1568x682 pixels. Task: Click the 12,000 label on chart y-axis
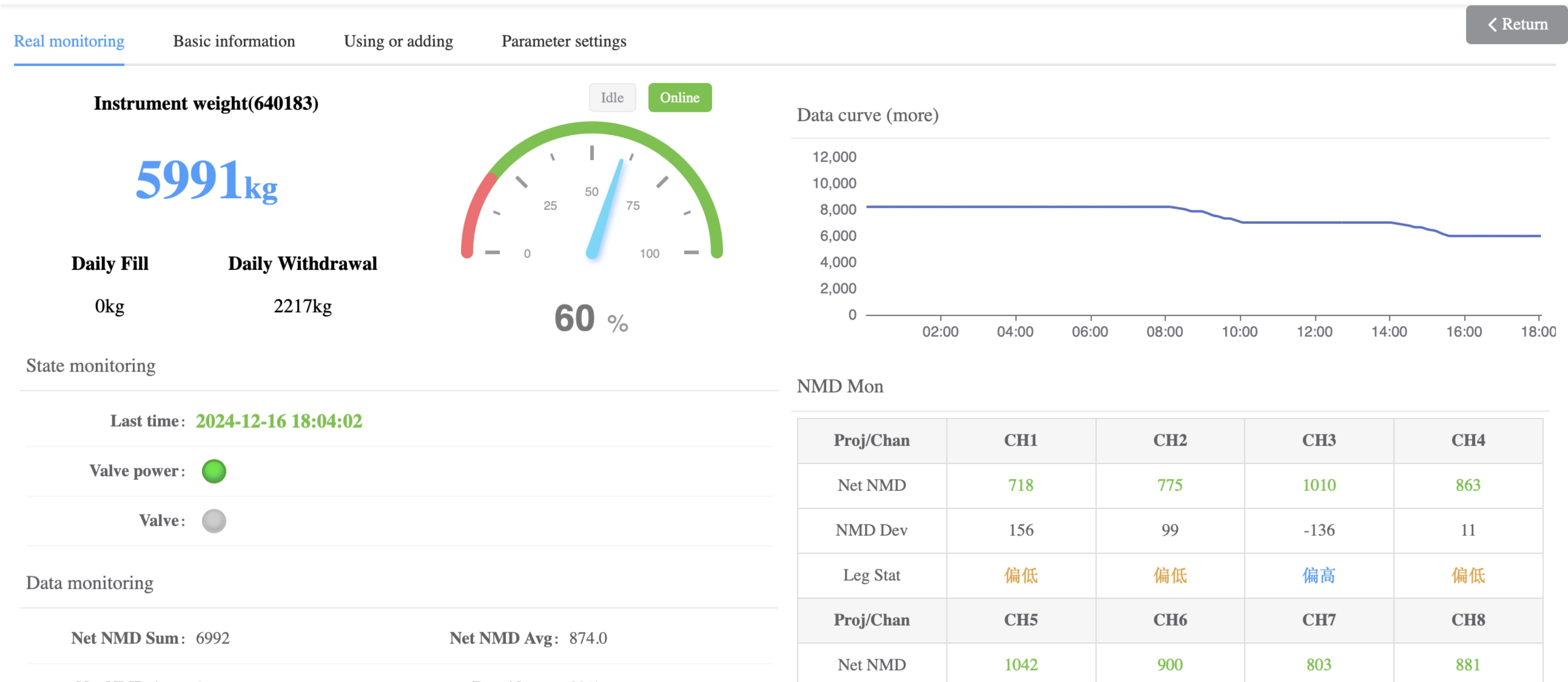pos(834,157)
